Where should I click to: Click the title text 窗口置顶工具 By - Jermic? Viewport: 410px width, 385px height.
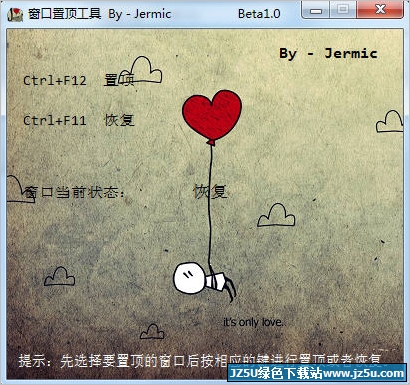[x=99, y=14]
